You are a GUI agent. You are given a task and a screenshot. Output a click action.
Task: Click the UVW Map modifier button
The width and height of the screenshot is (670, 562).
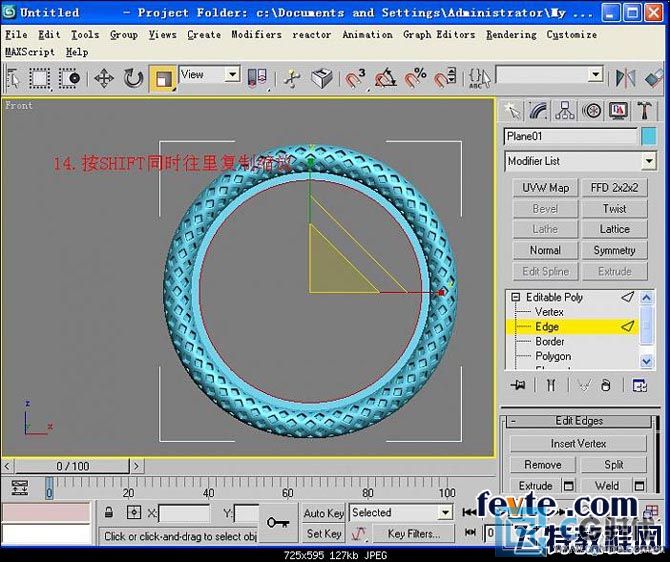546,188
